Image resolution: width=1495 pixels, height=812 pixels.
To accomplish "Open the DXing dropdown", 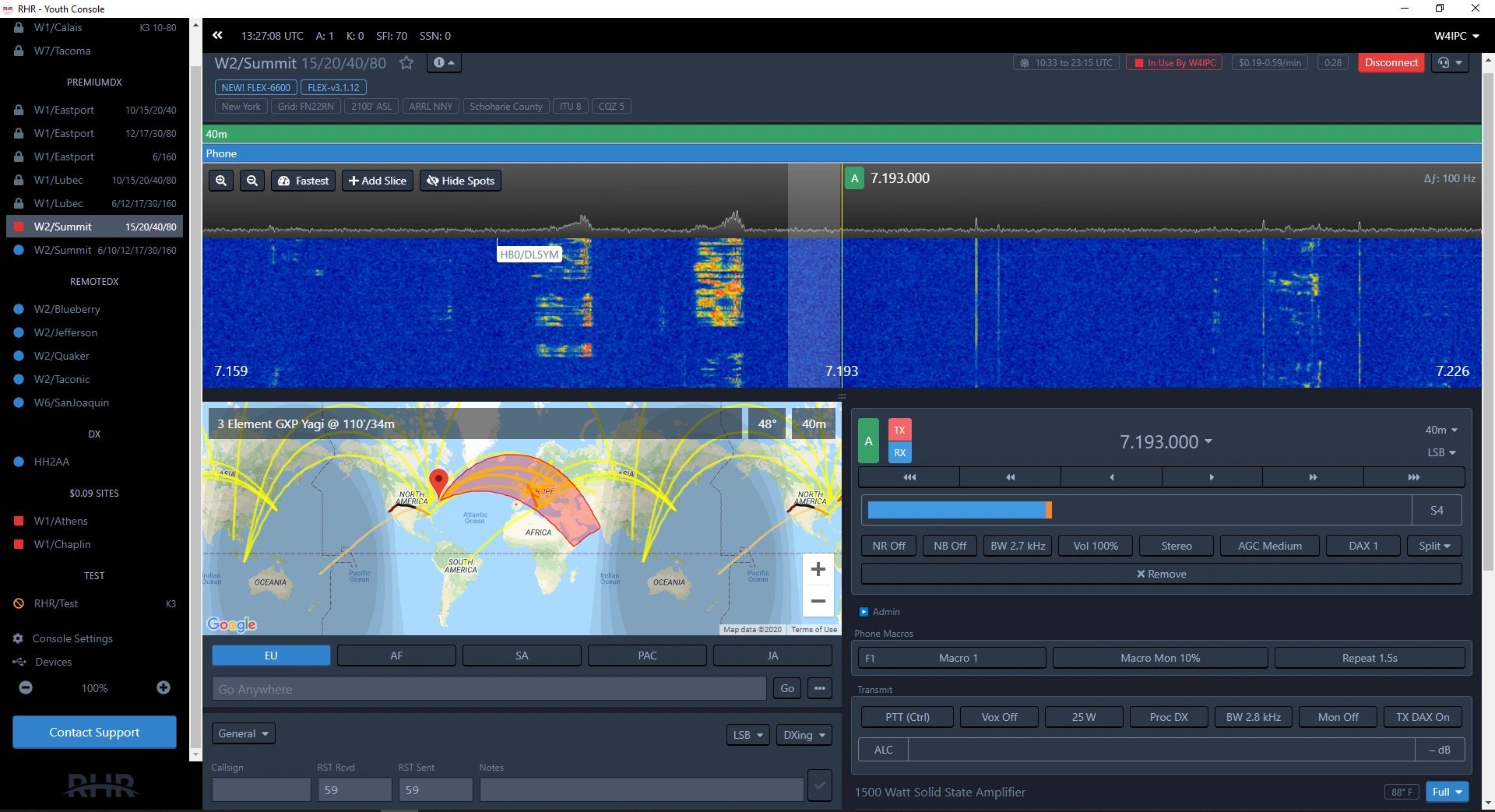I will [x=804, y=735].
